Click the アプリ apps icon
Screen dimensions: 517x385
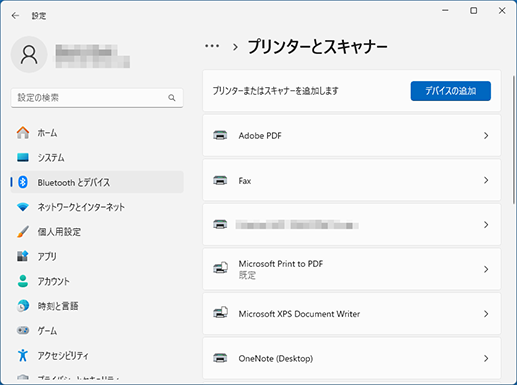[23, 256]
